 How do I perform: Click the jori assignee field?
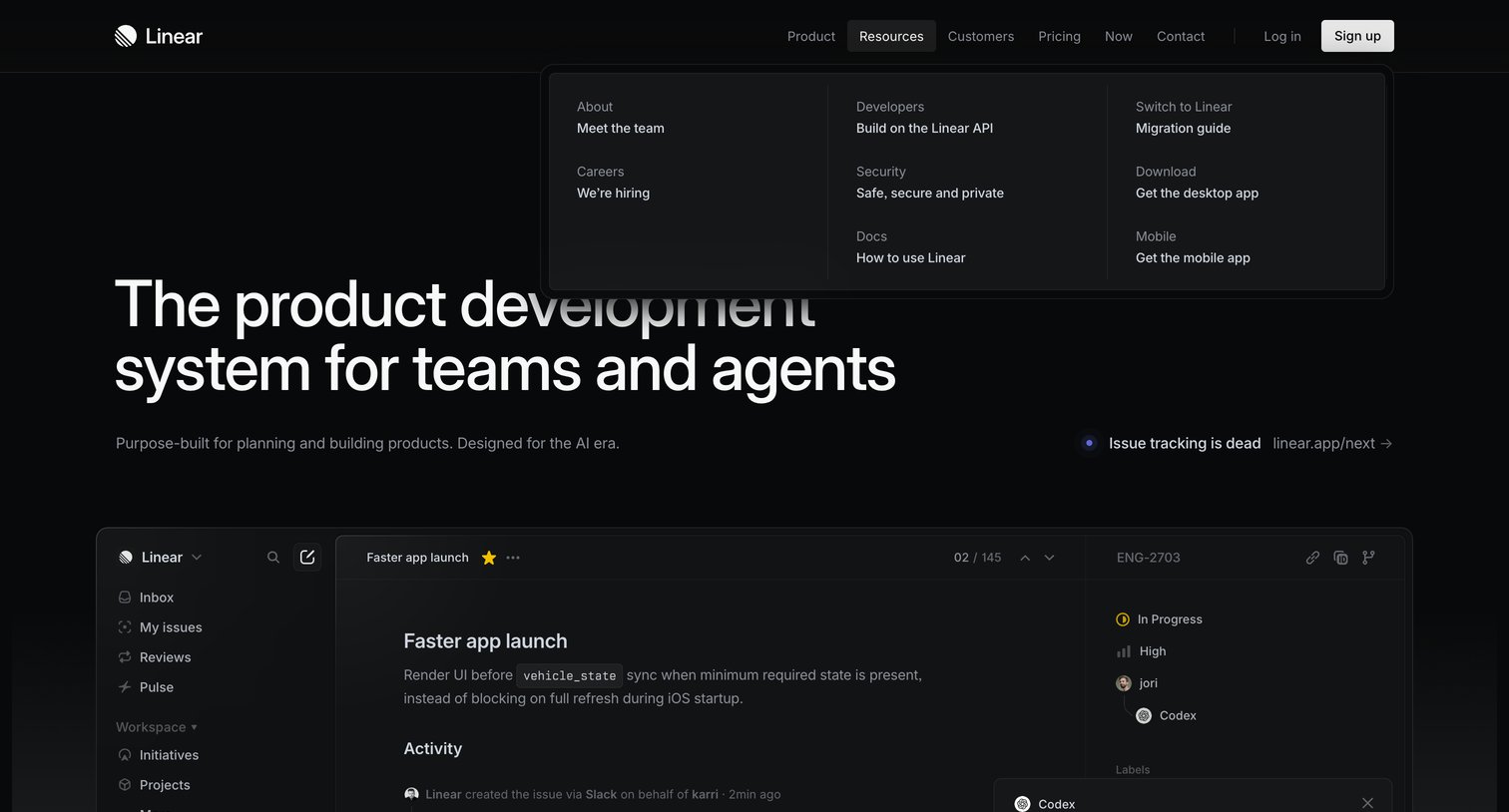coord(1137,683)
